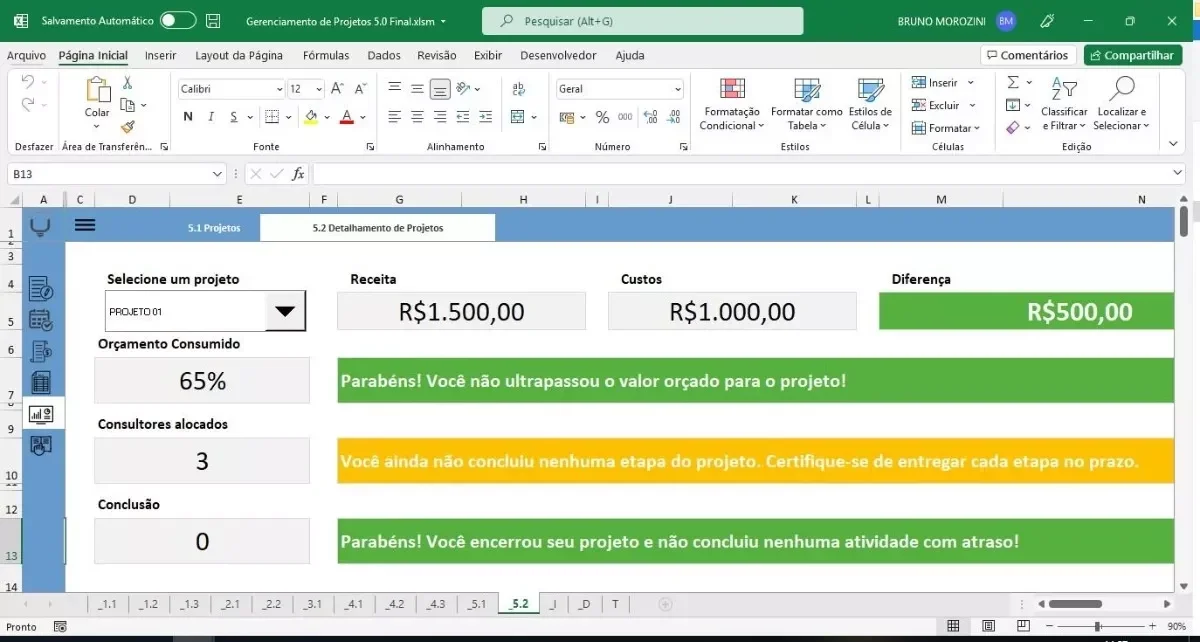Click the Comentários button
Screen dimensions: 1200x642
[1028, 56]
